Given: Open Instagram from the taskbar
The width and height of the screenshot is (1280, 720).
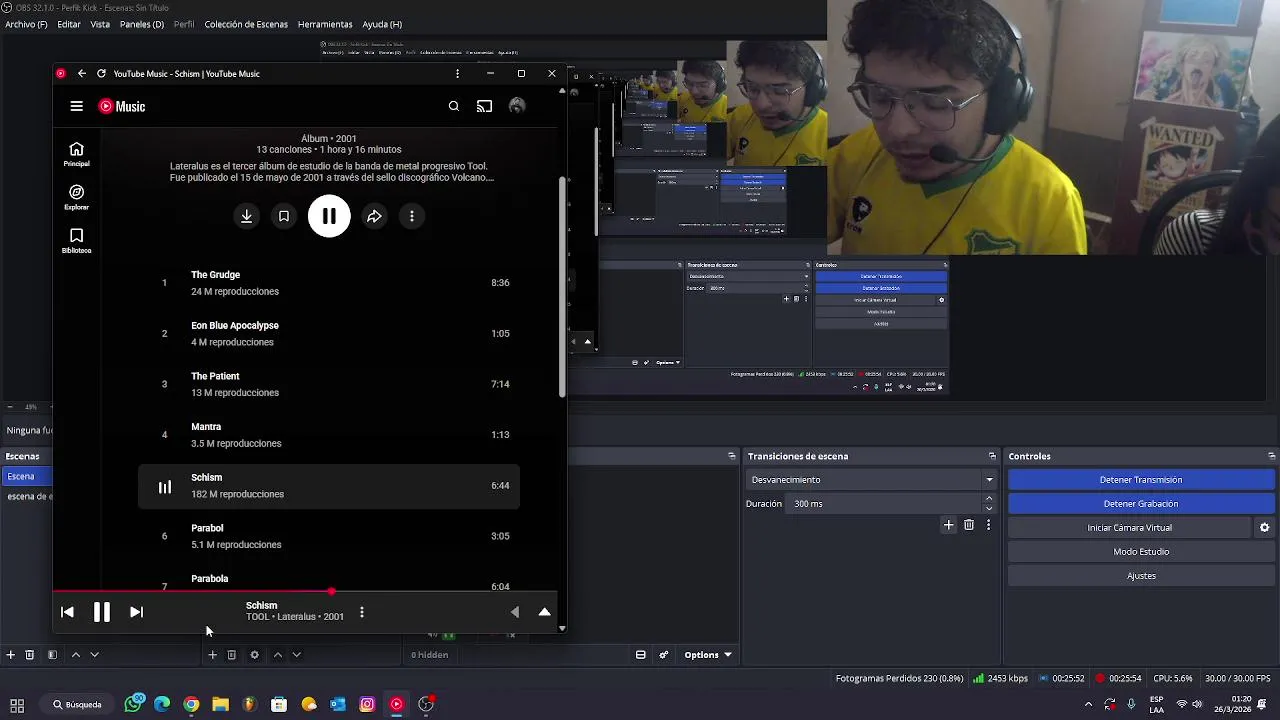Looking at the screenshot, I should tap(367, 704).
